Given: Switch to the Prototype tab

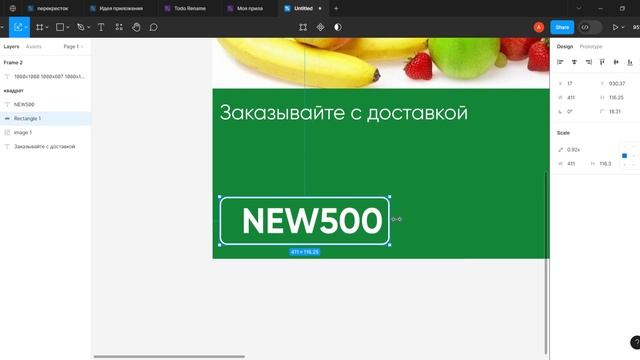Looking at the screenshot, I should point(591,47).
